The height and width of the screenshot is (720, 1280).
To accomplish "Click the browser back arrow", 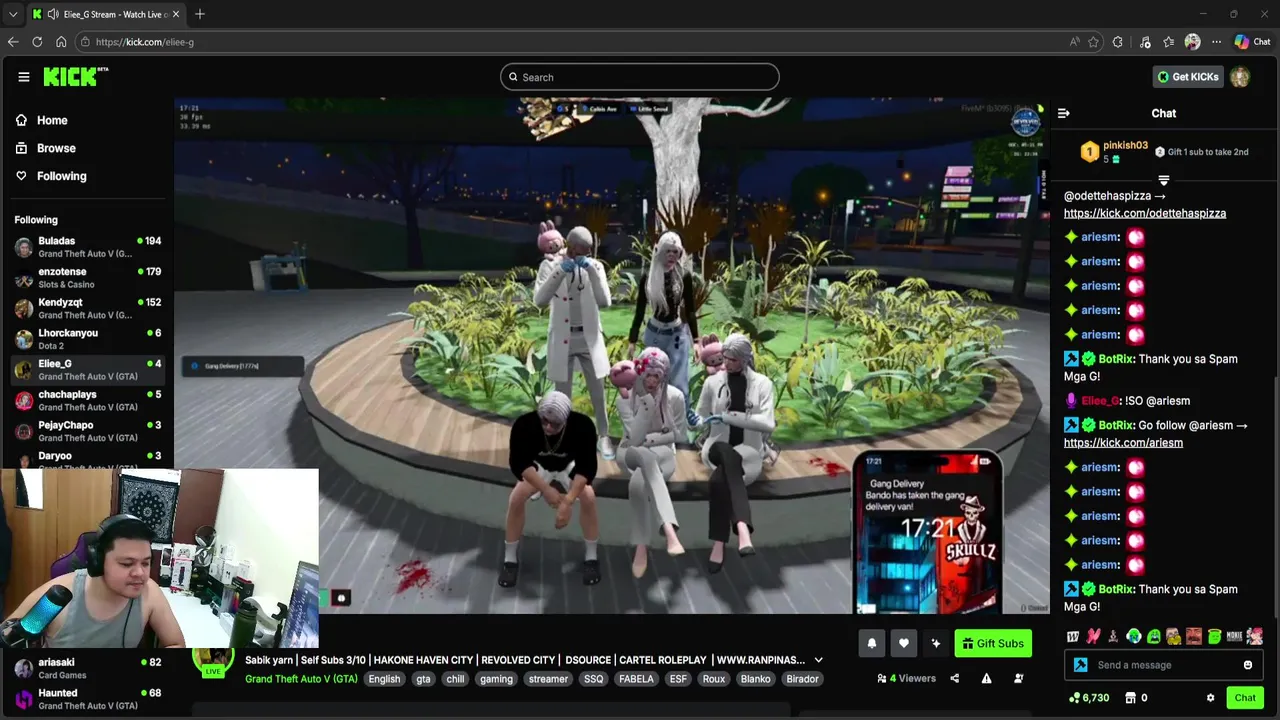I will 13,42.
